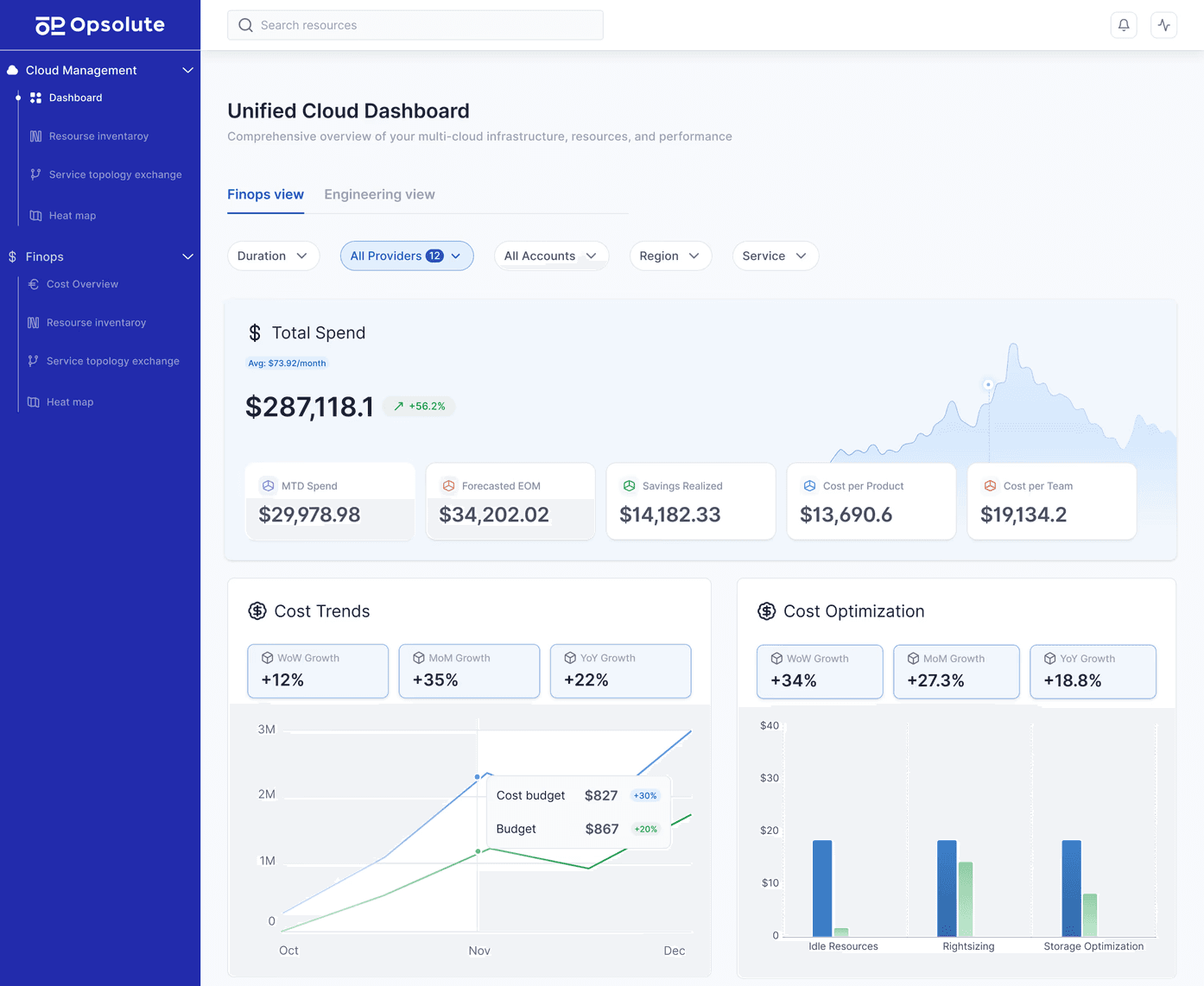Screen dimensions: 1204x986
Task: Open the Region filter dropdown
Action: pyautogui.click(x=670, y=256)
